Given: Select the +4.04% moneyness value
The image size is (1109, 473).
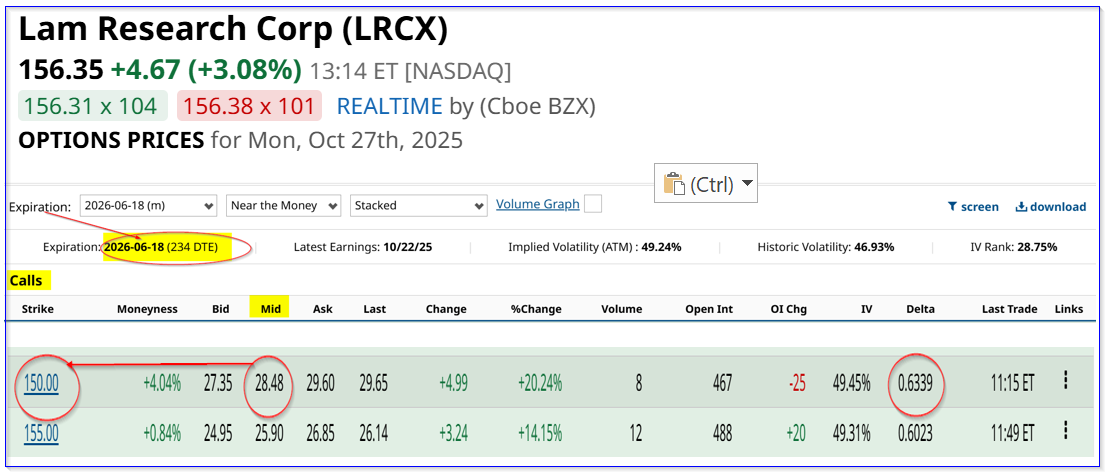Looking at the screenshot, I should coord(162,384).
